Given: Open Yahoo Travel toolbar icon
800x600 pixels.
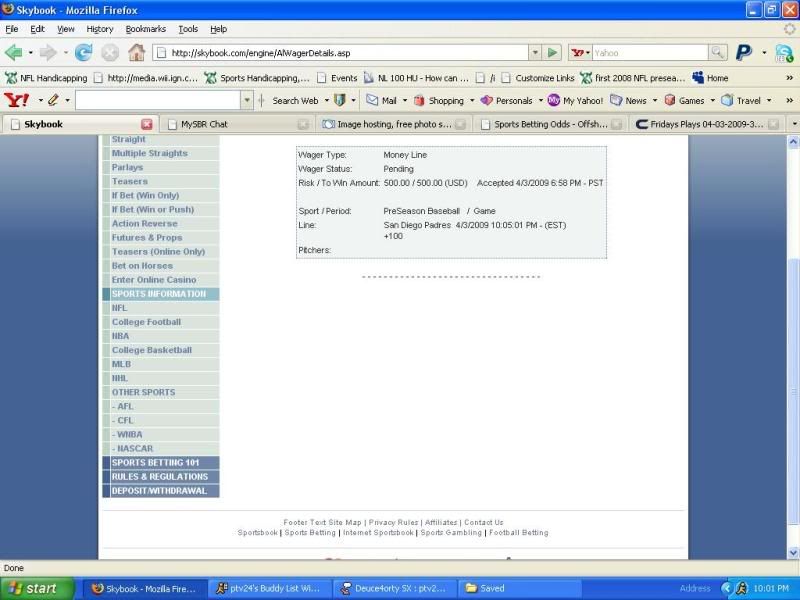Looking at the screenshot, I should (727, 100).
